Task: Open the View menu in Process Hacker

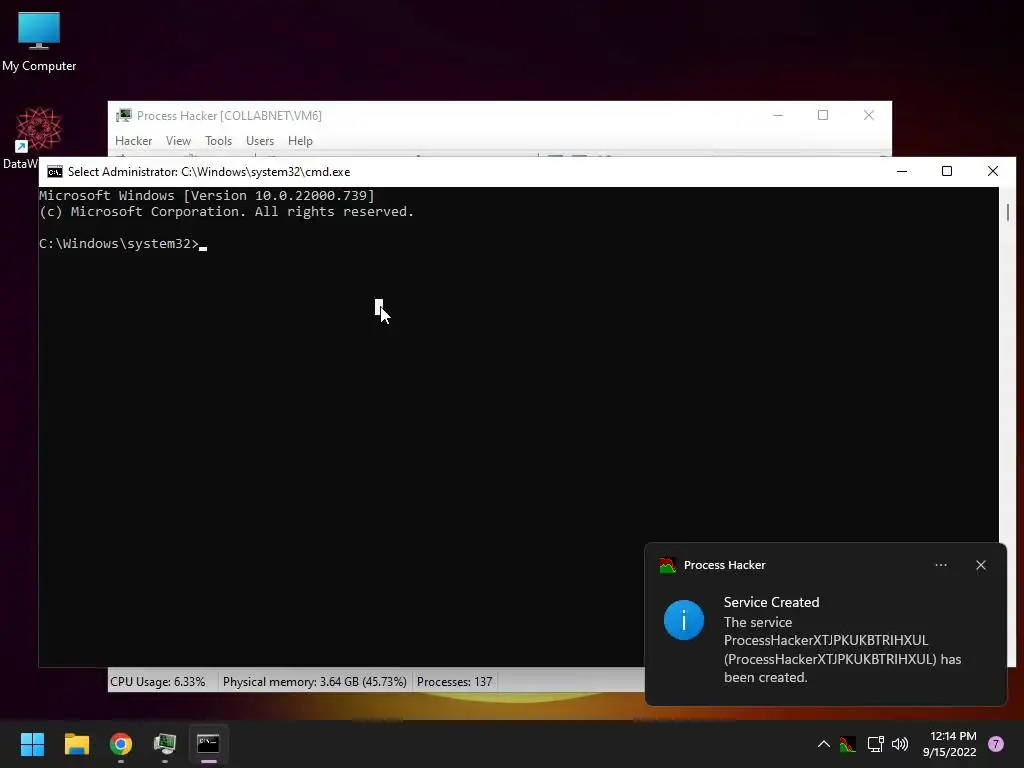Action: tap(178, 141)
